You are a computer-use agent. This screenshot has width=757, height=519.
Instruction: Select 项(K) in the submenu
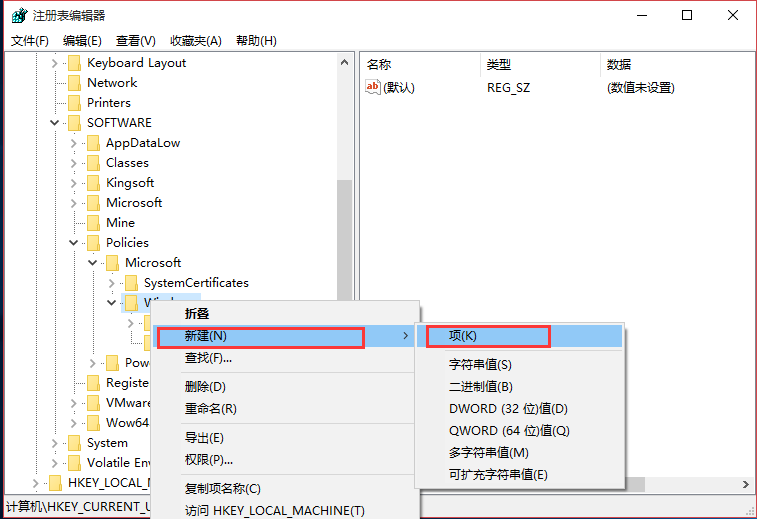pyautogui.click(x=520, y=336)
